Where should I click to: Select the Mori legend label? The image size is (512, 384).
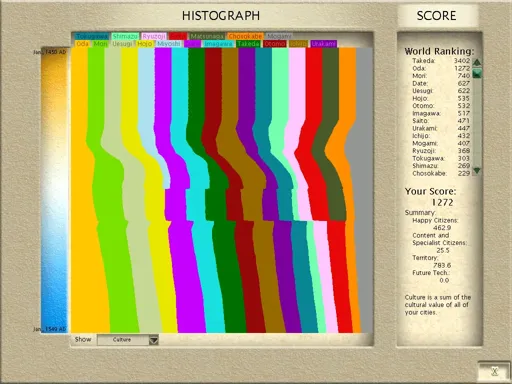pos(100,44)
